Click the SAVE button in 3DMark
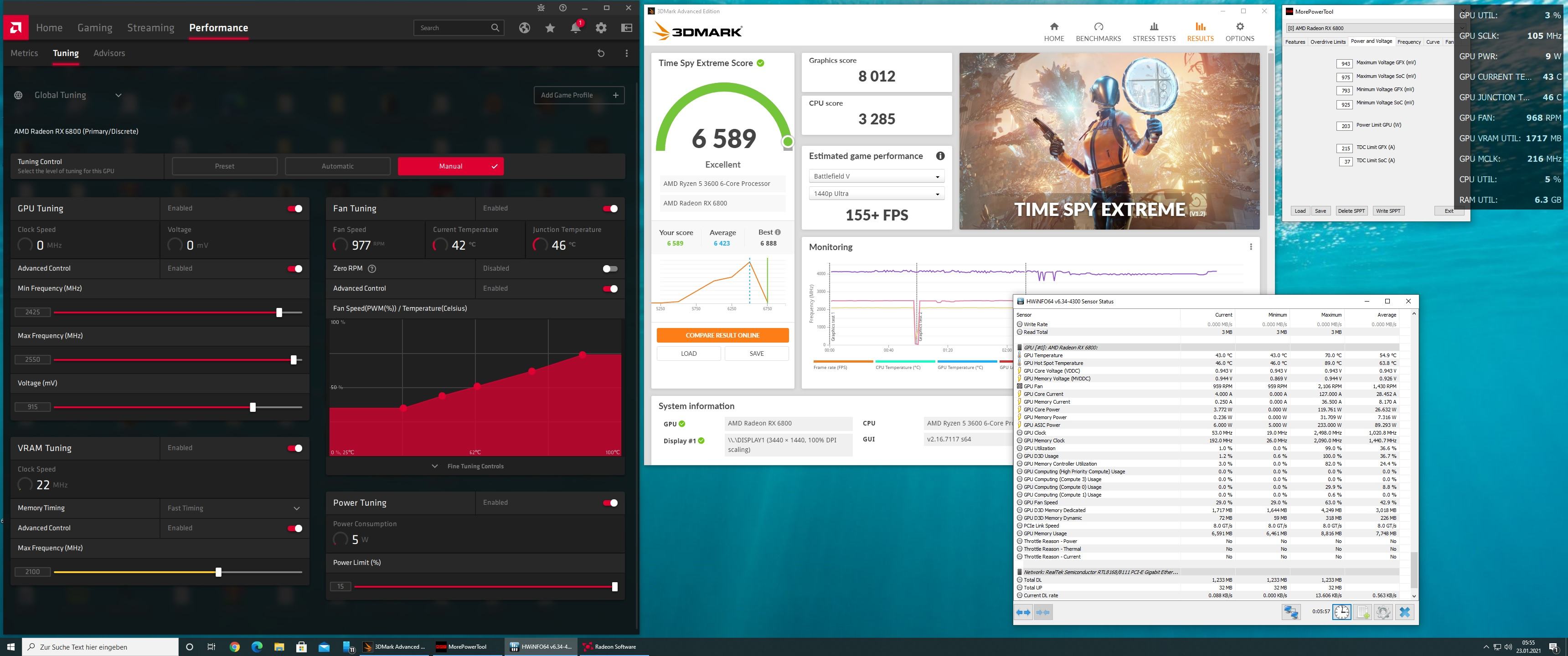 click(757, 354)
